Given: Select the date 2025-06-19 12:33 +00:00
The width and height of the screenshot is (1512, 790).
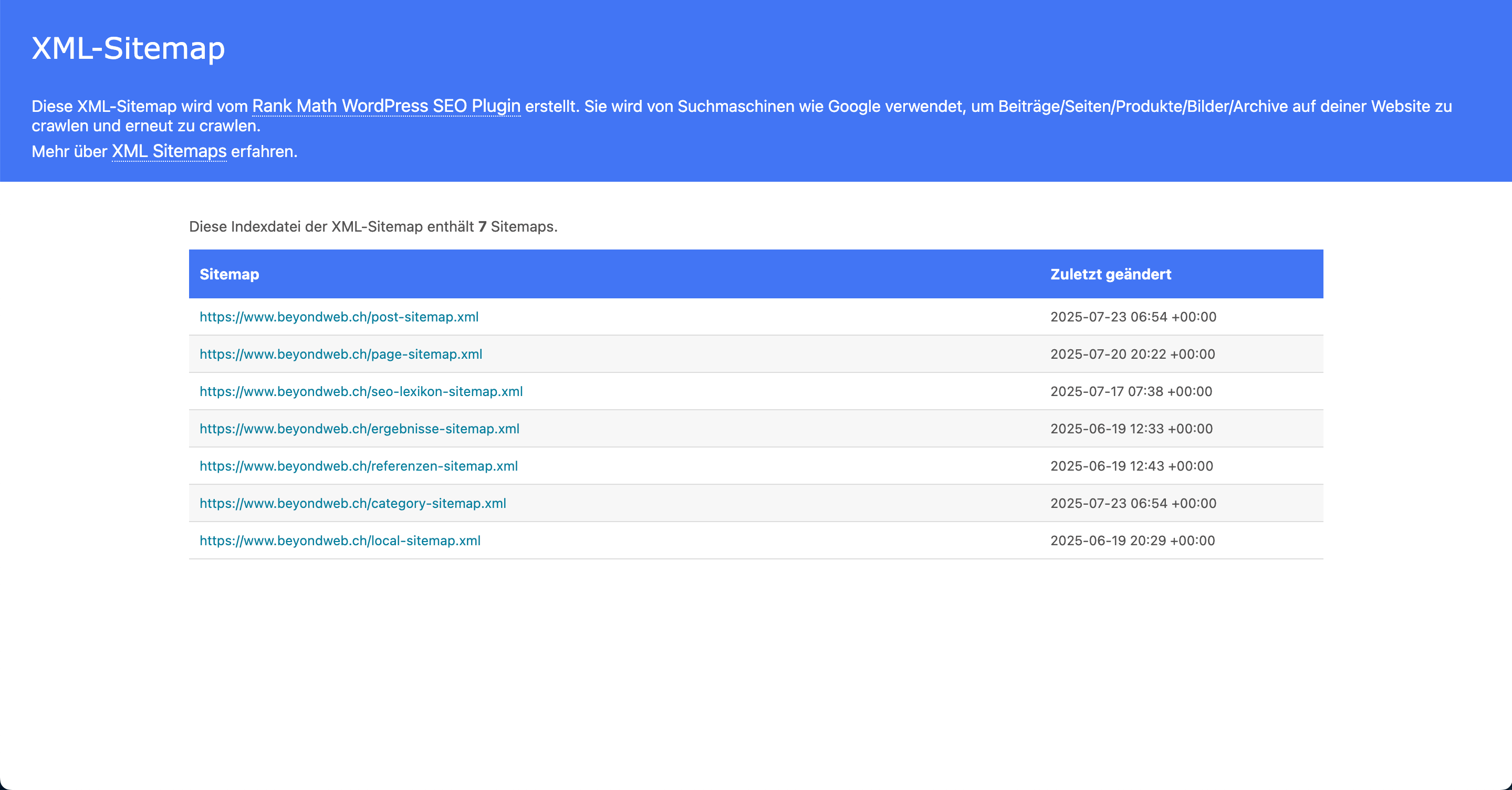Looking at the screenshot, I should 1131,429.
